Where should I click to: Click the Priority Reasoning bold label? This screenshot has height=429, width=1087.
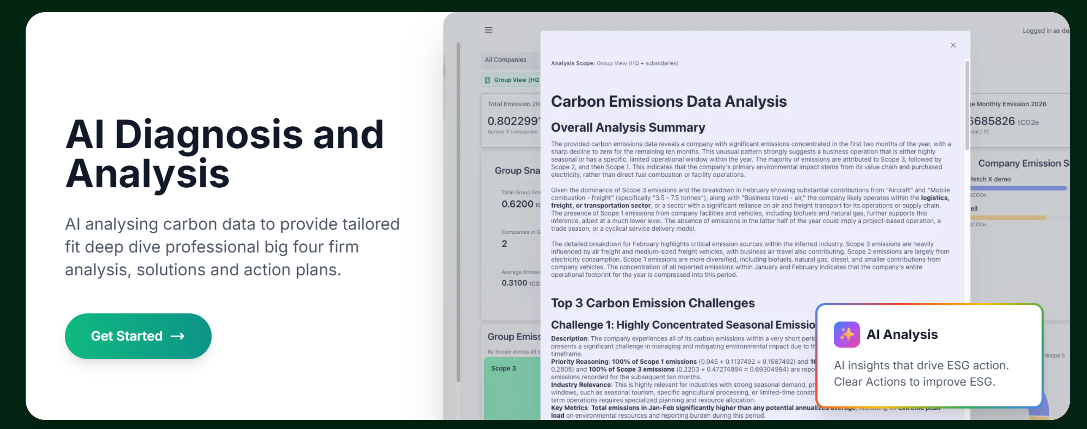[x=579, y=362]
